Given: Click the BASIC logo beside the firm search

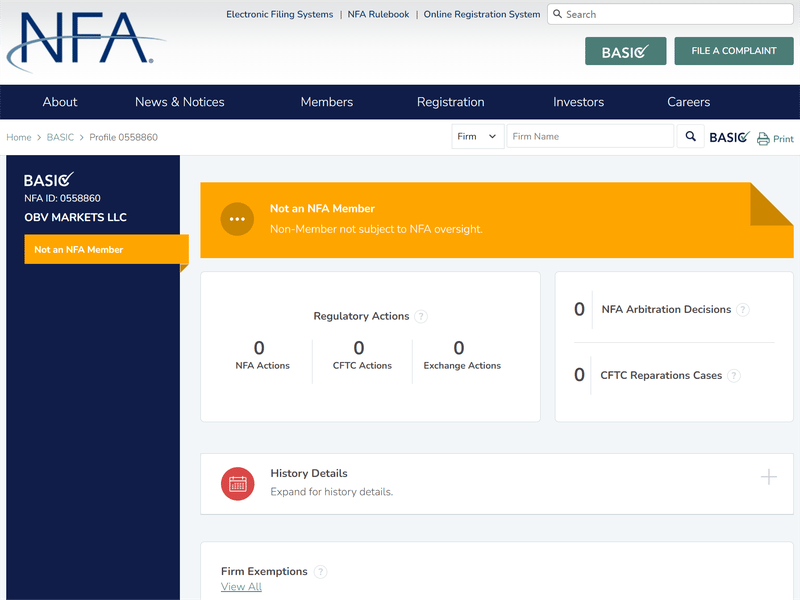Looking at the screenshot, I should (729, 137).
